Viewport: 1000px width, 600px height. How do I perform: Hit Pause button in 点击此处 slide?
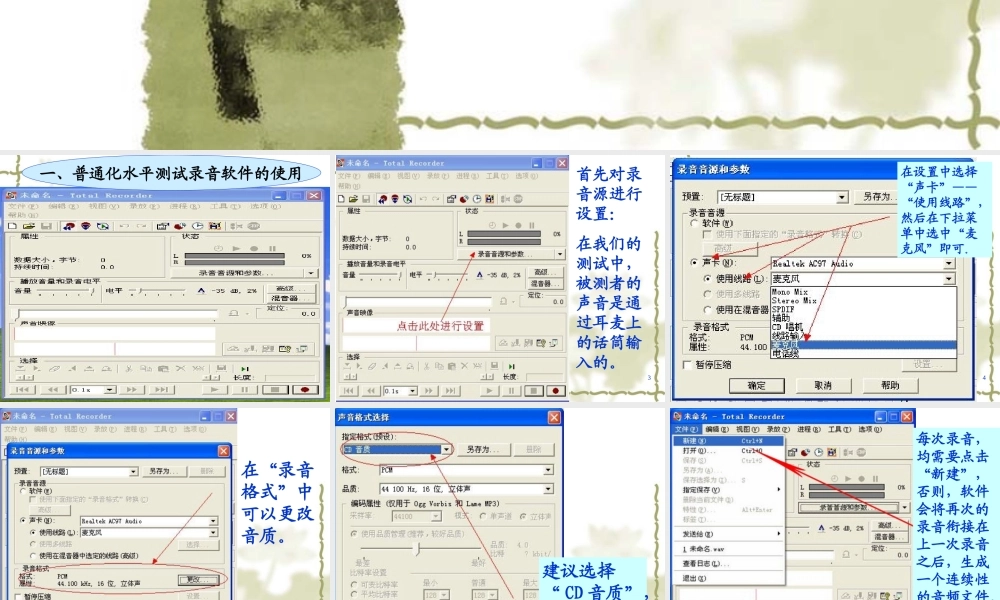coord(511,391)
